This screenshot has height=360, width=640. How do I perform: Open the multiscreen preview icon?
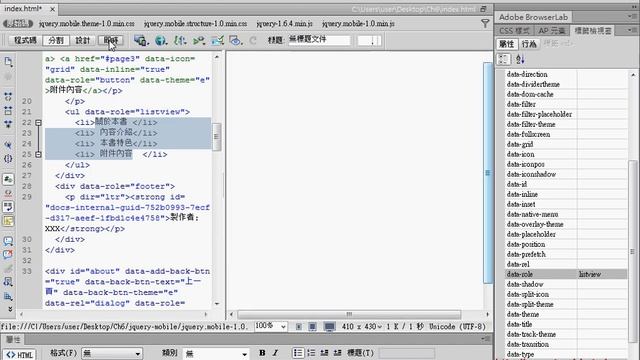[141, 40]
